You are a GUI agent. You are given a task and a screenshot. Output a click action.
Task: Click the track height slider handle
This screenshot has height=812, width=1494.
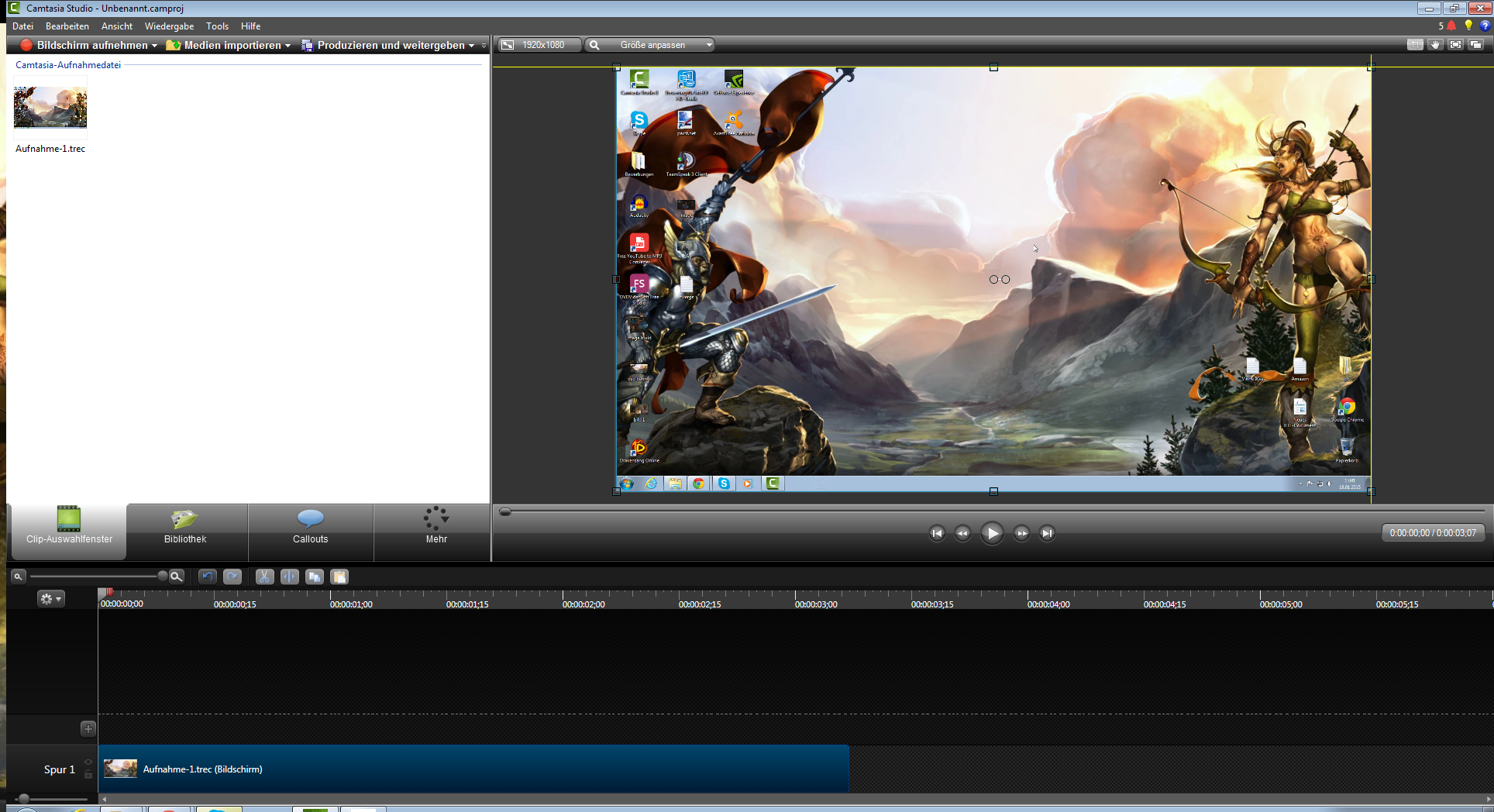point(24,798)
